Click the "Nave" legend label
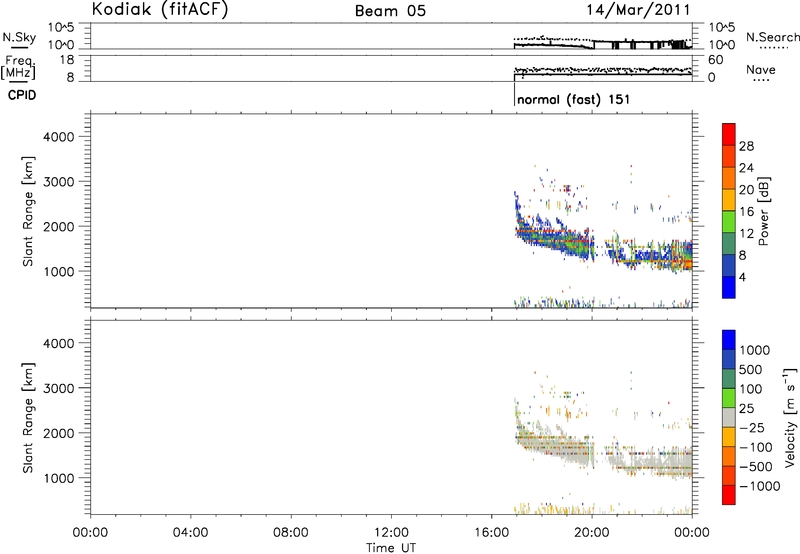800x554 pixels. pyautogui.click(x=761, y=69)
